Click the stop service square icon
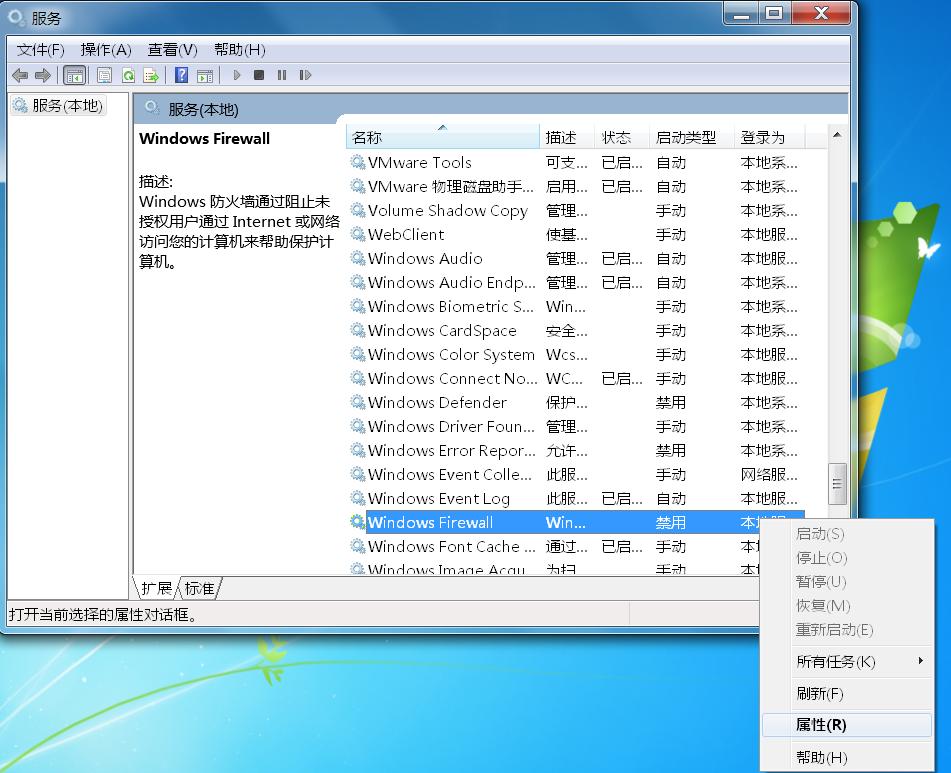This screenshot has width=951, height=773. point(260,75)
